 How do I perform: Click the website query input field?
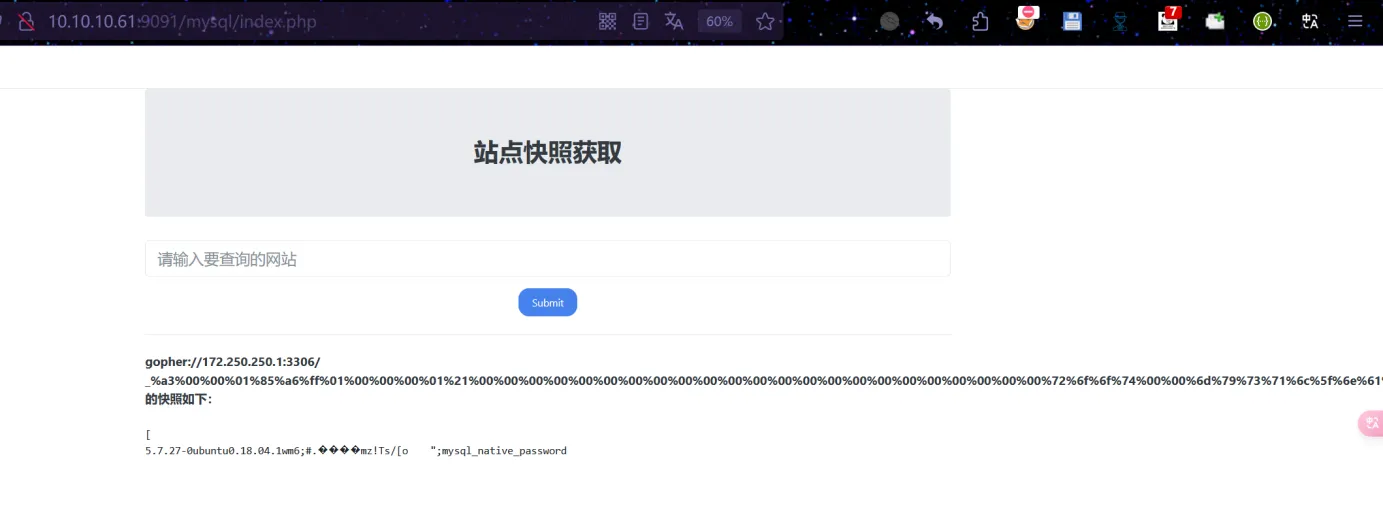(x=547, y=259)
